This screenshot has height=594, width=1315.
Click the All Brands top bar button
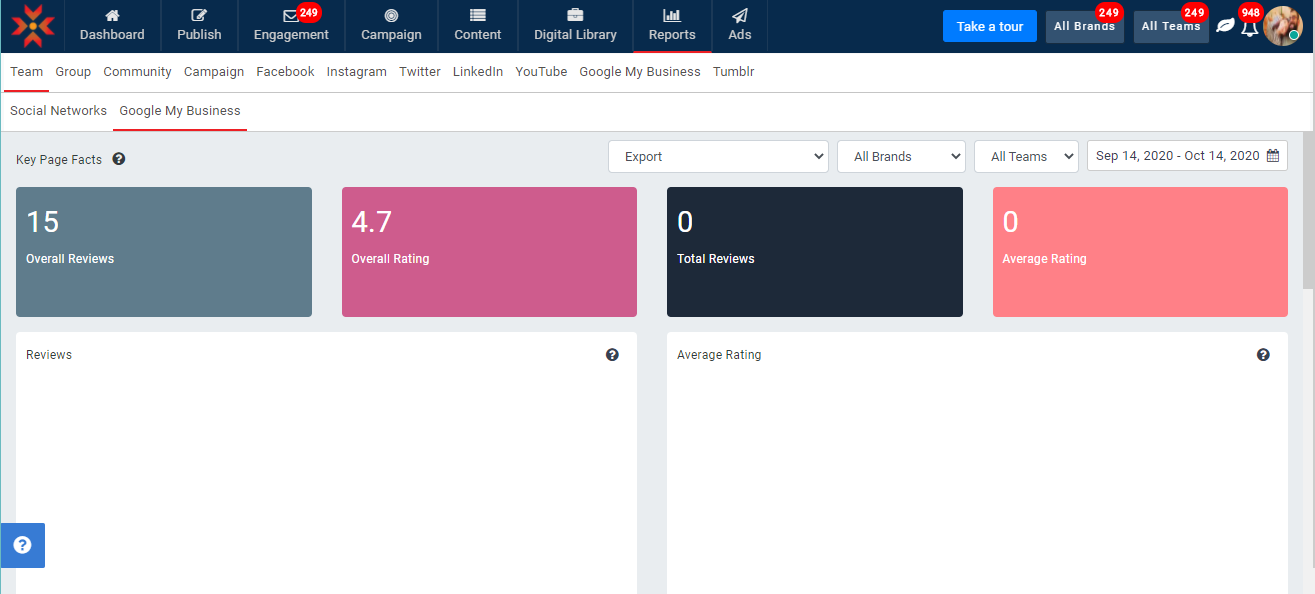point(1084,27)
